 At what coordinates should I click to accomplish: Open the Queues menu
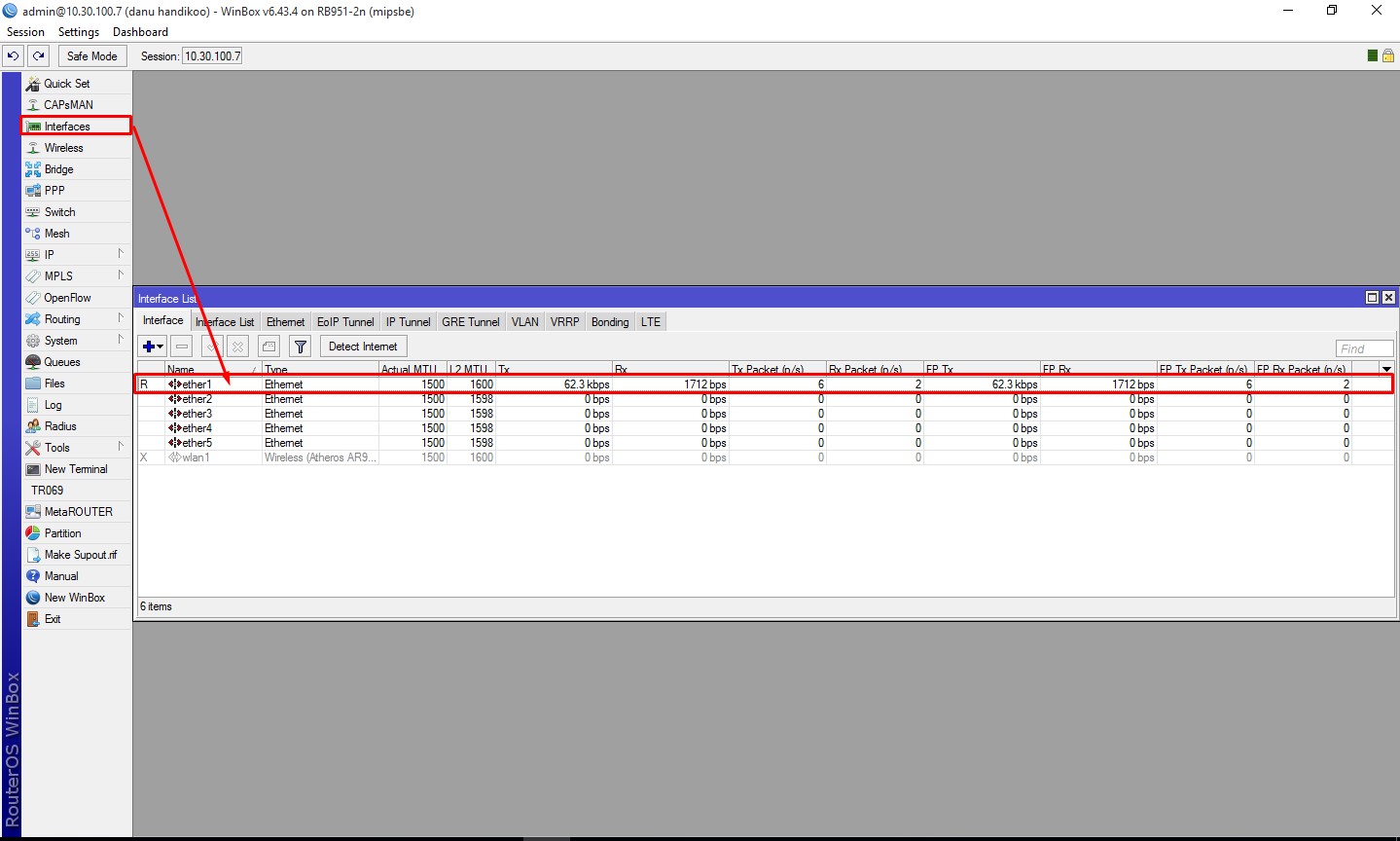click(76, 362)
